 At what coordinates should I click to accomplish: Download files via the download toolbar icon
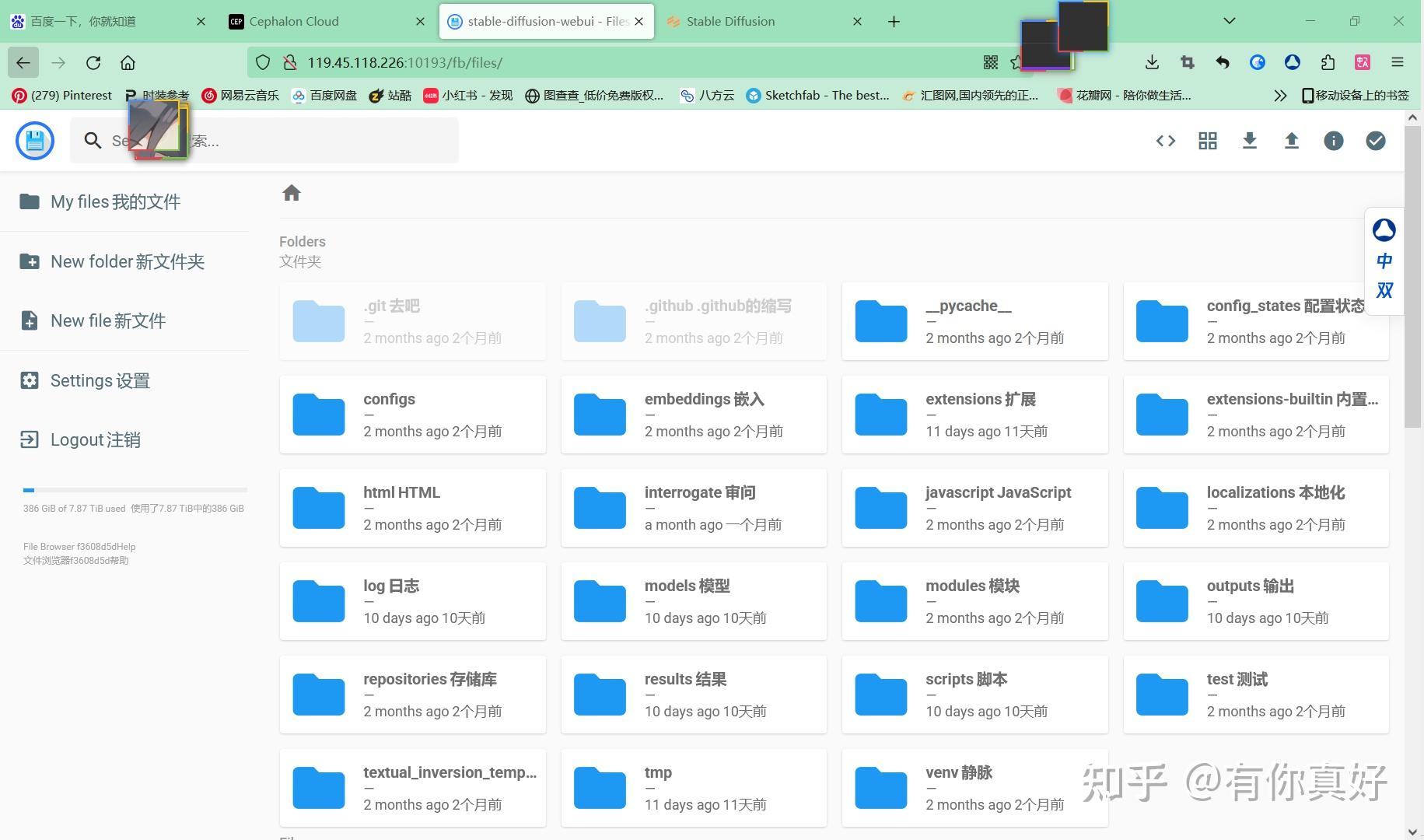pyautogui.click(x=1249, y=141)
